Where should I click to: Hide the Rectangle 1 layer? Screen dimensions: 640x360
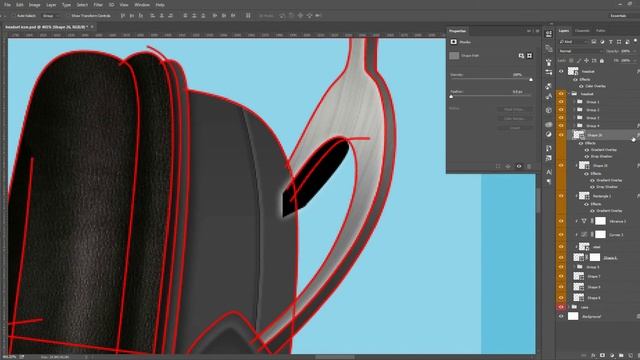coord(561,196)
